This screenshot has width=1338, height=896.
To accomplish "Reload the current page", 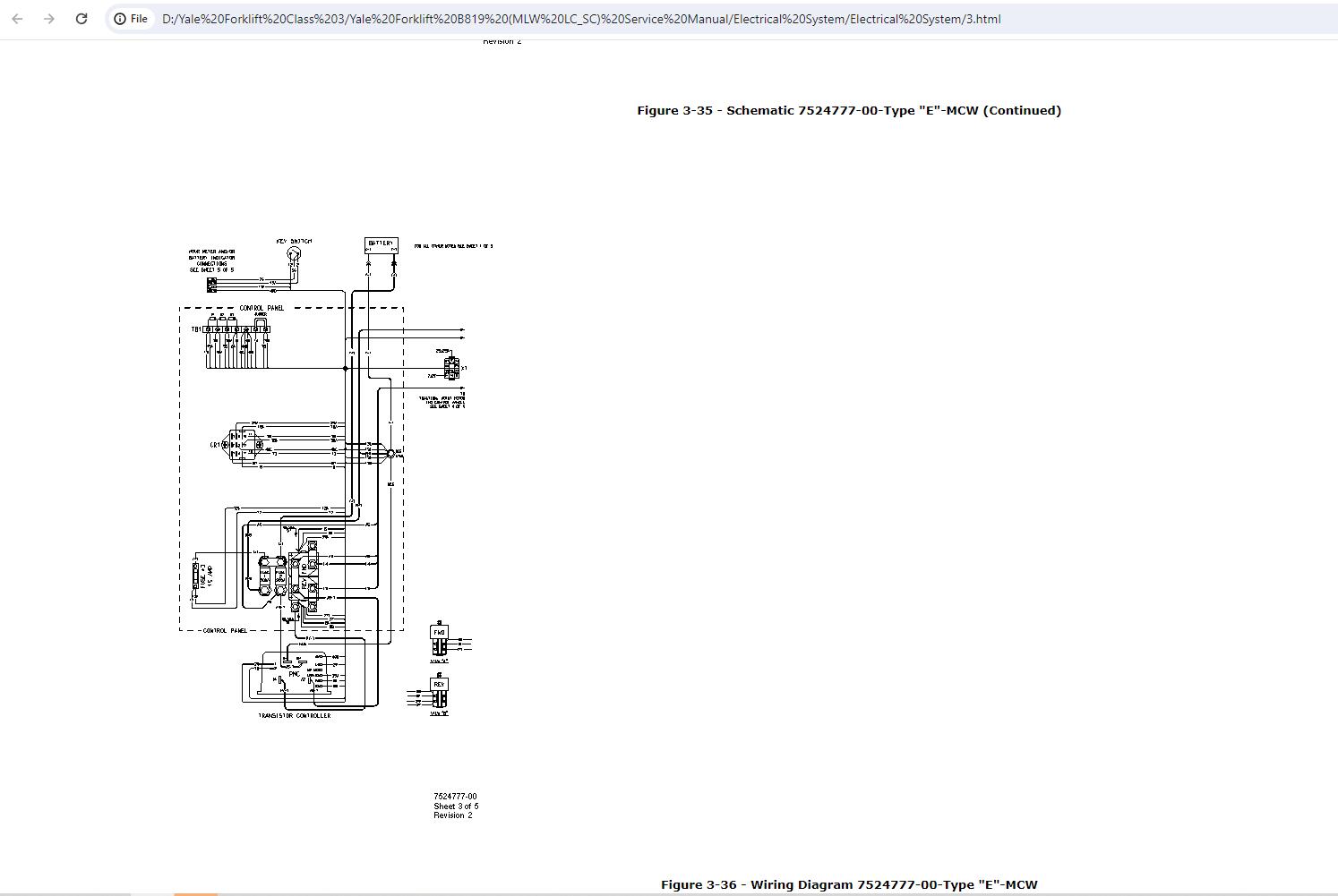I will [81, 19].
